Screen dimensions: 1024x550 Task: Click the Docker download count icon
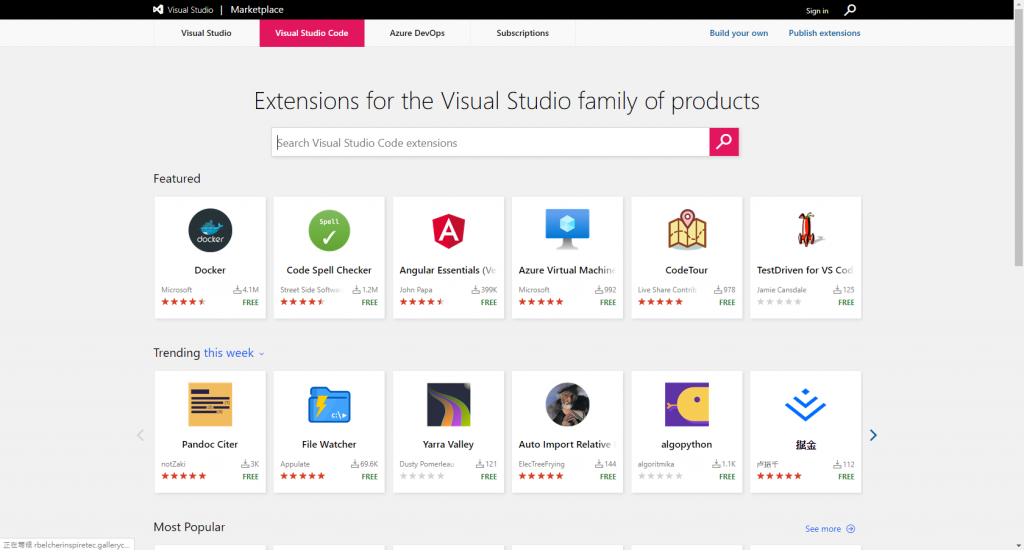pos(237,289)
